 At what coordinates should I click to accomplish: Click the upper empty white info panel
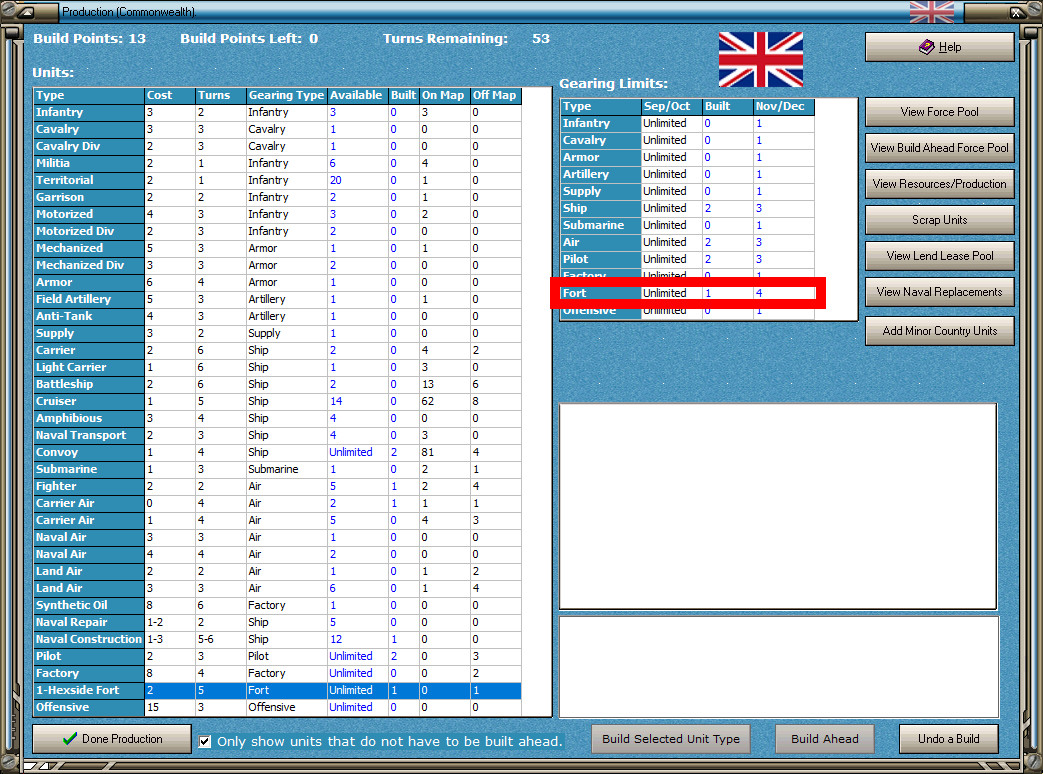778,506
